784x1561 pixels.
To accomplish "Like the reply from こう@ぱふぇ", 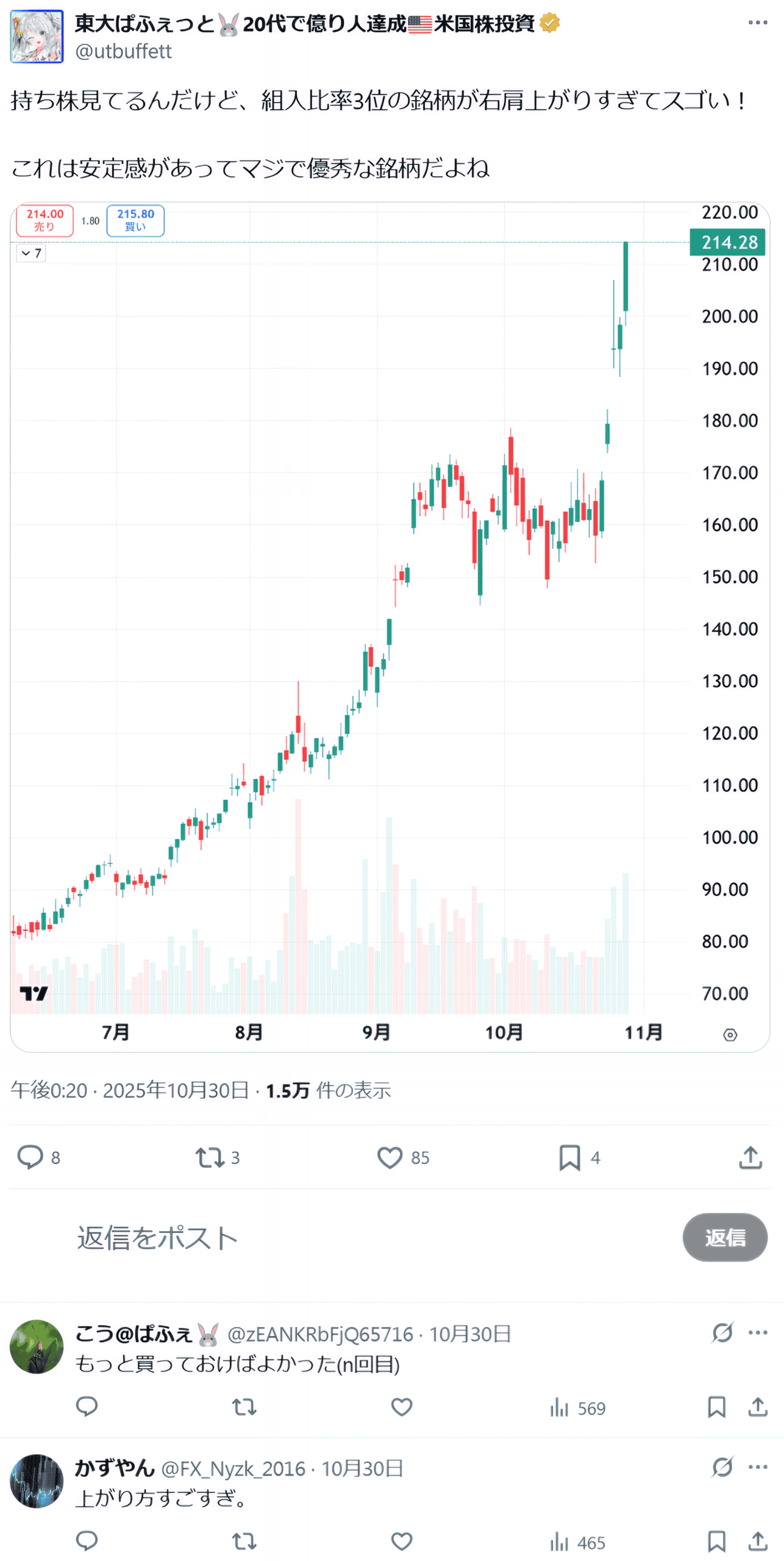I will point(401,1407).
